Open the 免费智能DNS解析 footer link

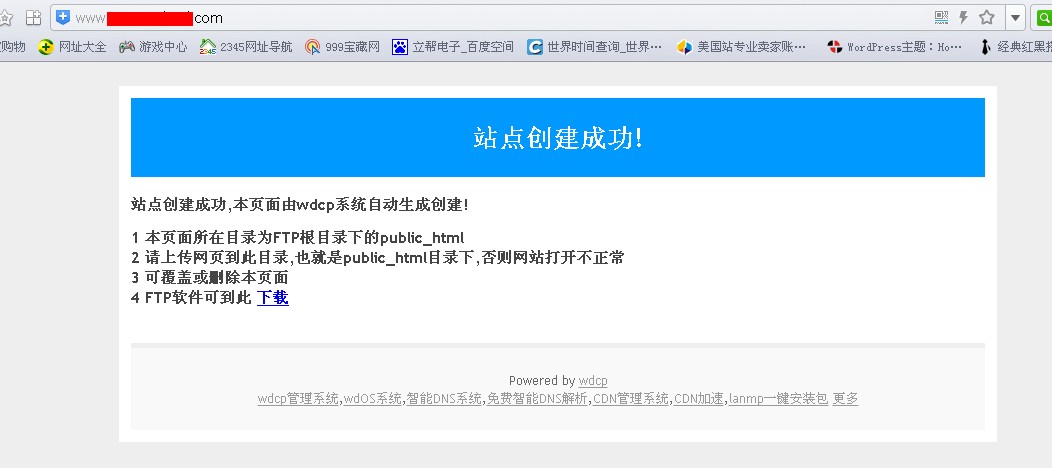pos(536,398)
